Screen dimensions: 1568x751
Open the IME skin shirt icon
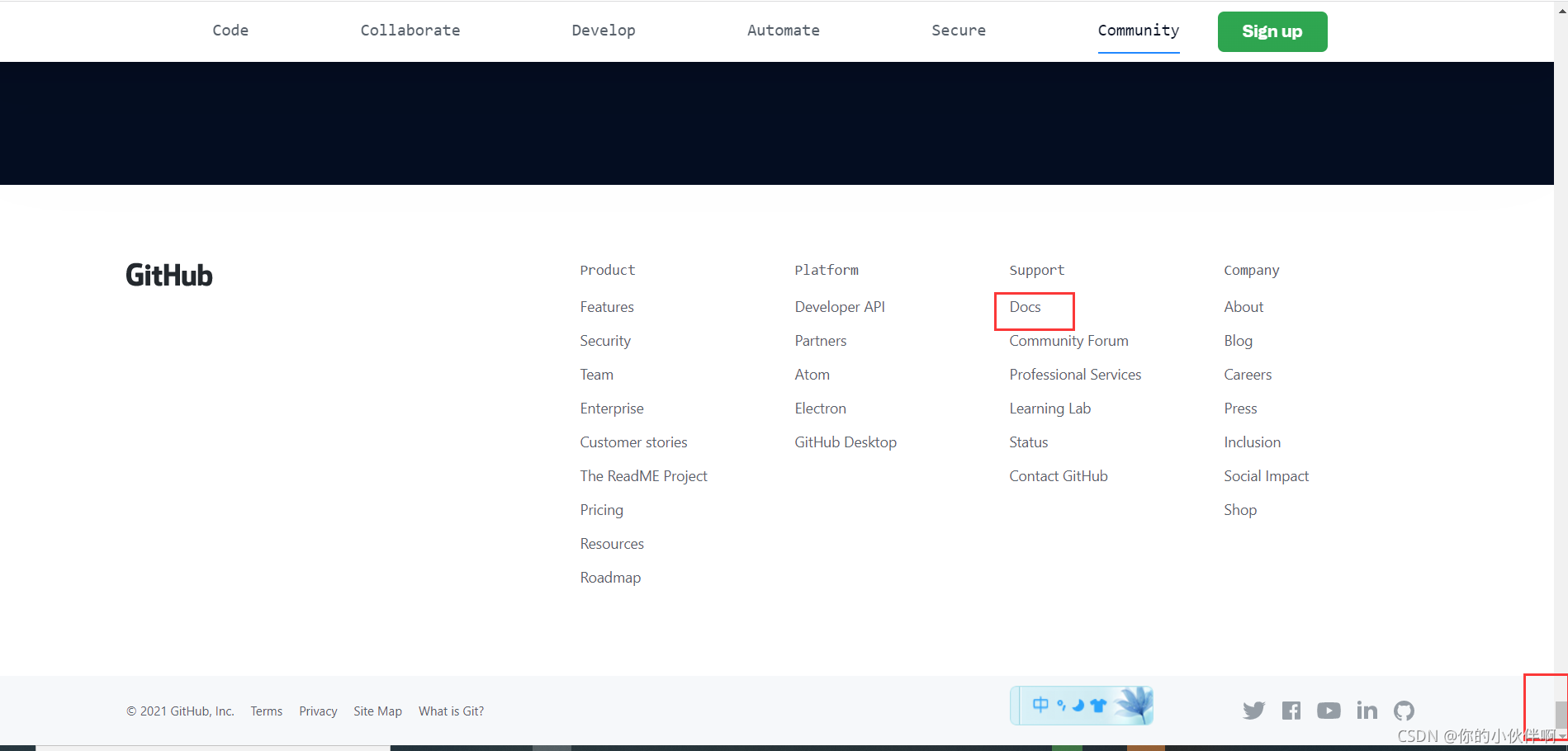(x=1098, y=706)
